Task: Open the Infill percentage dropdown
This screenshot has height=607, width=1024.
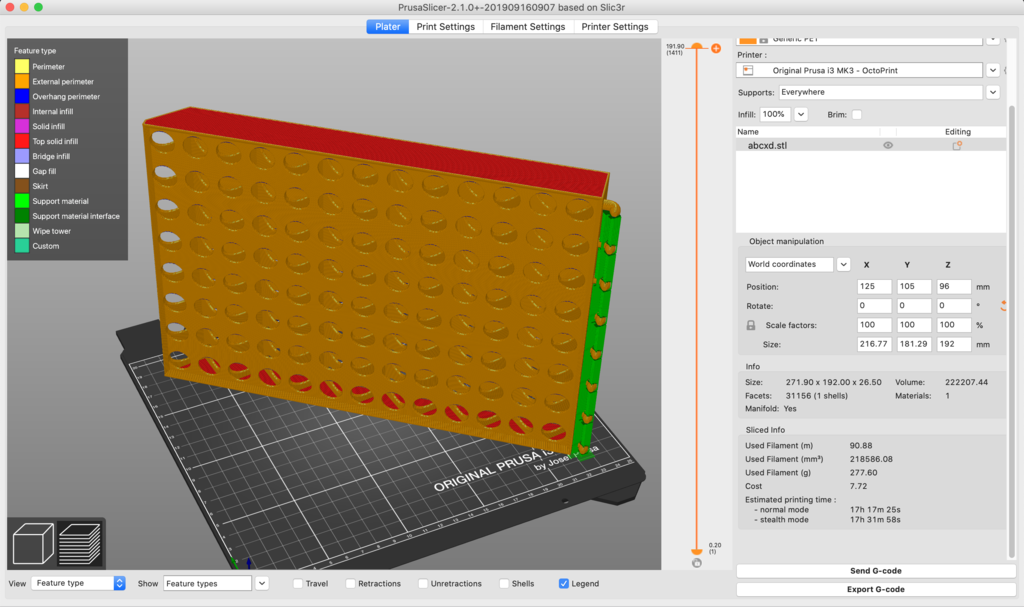Action: point(800,113)
